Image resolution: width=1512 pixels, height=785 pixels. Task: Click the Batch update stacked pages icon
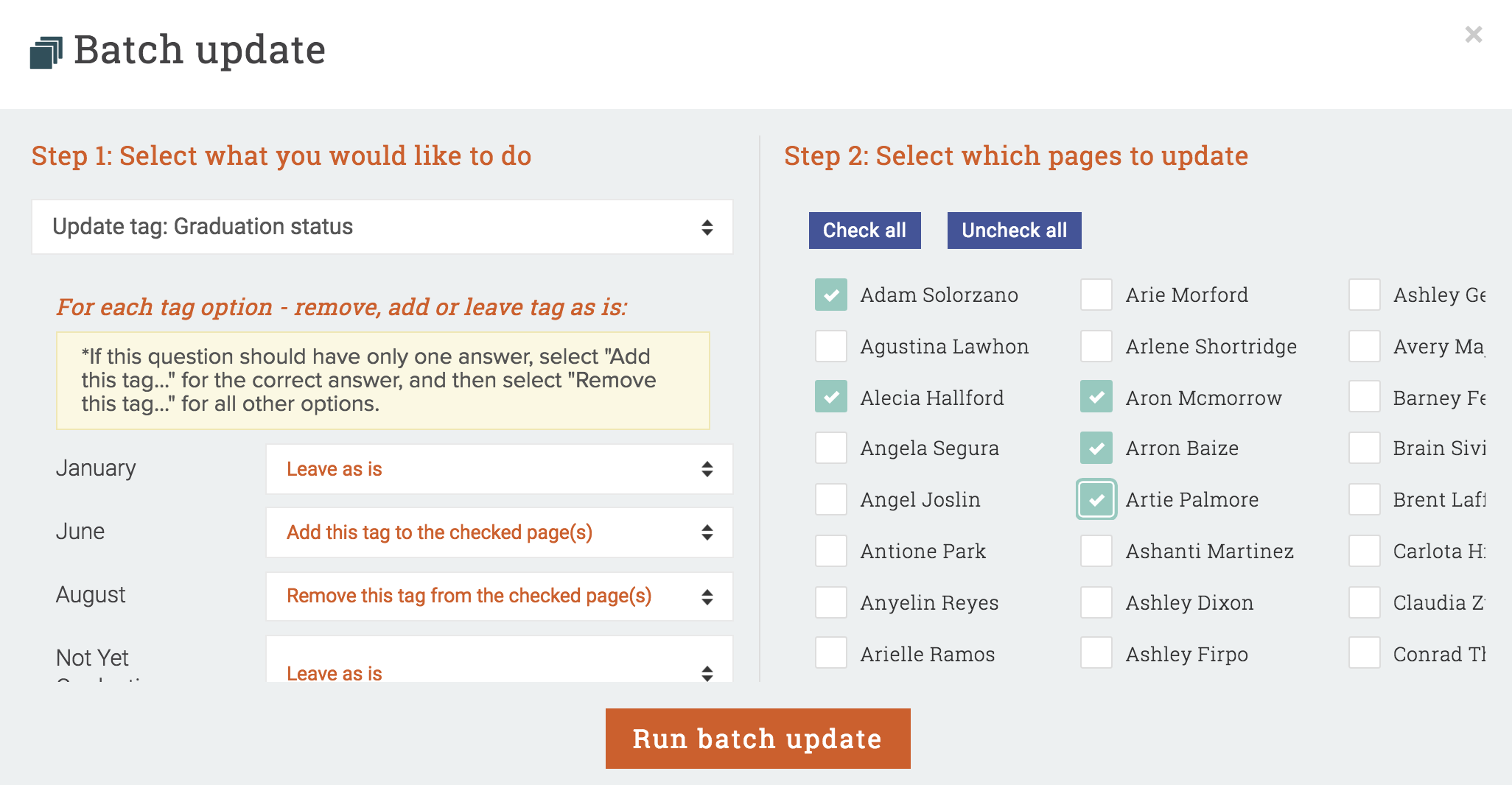[46, 53]
